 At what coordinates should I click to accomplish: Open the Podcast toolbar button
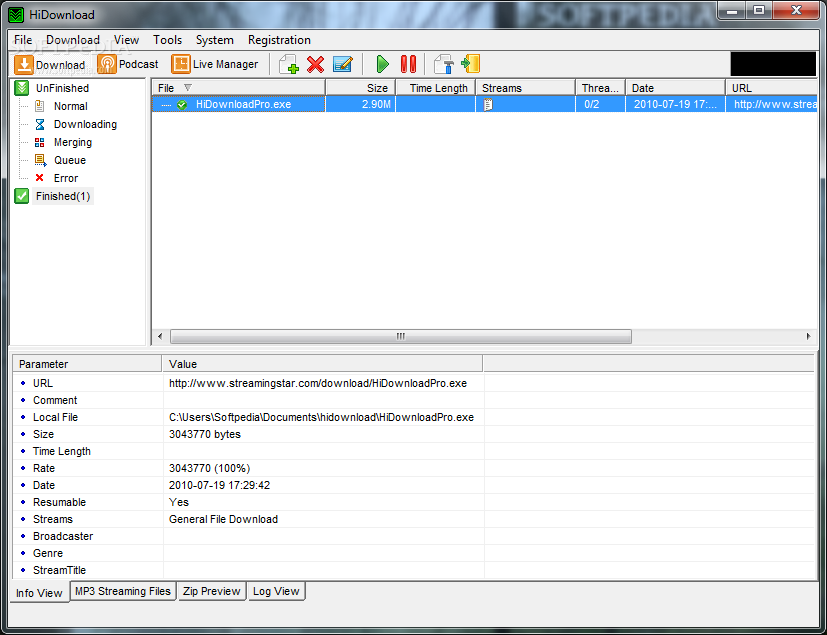[128, 64]
